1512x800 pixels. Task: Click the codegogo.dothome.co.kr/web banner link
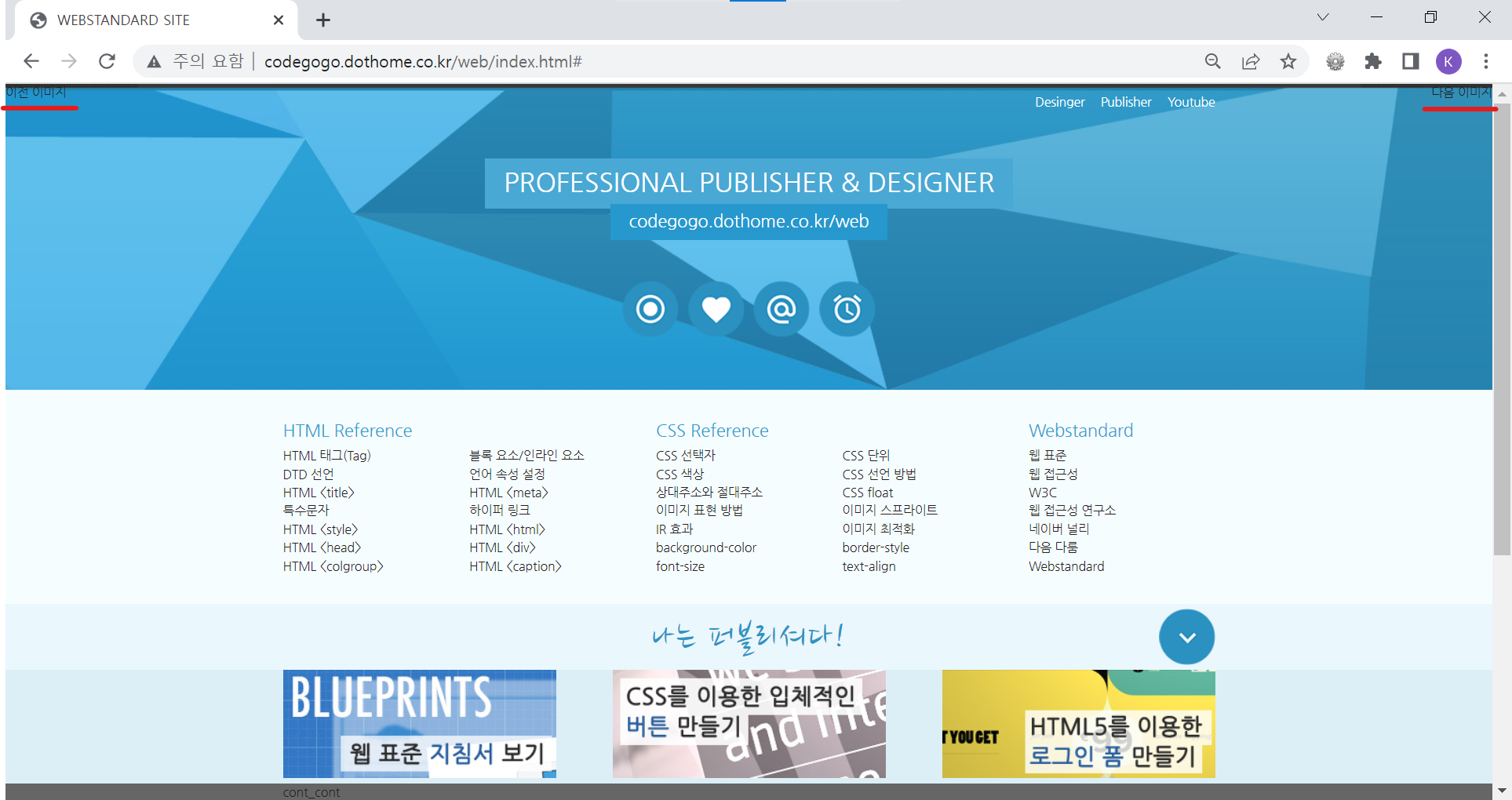[x=749, y=221]
